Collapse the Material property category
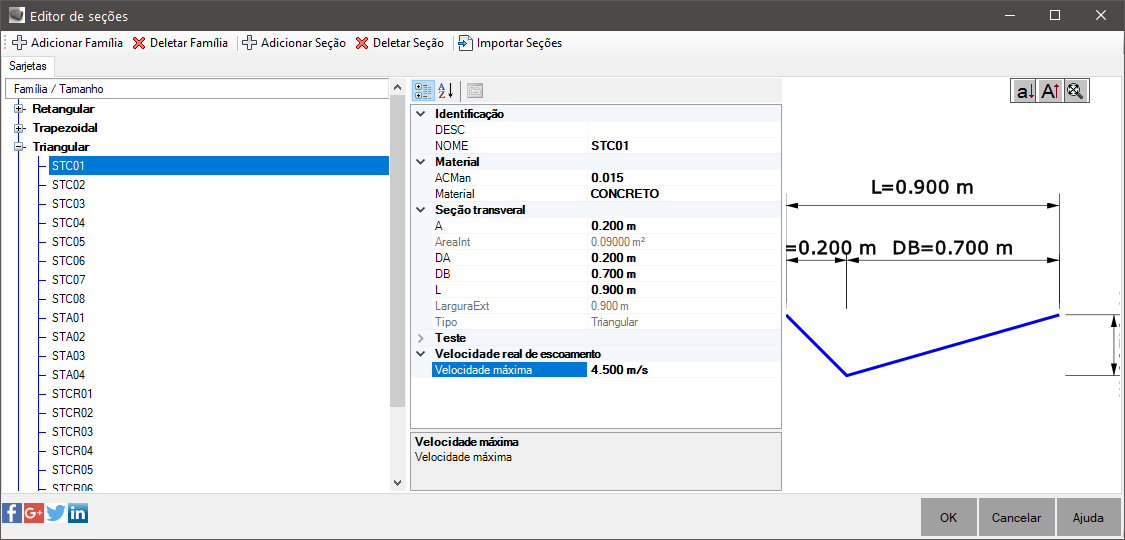 tap(421, 162)
